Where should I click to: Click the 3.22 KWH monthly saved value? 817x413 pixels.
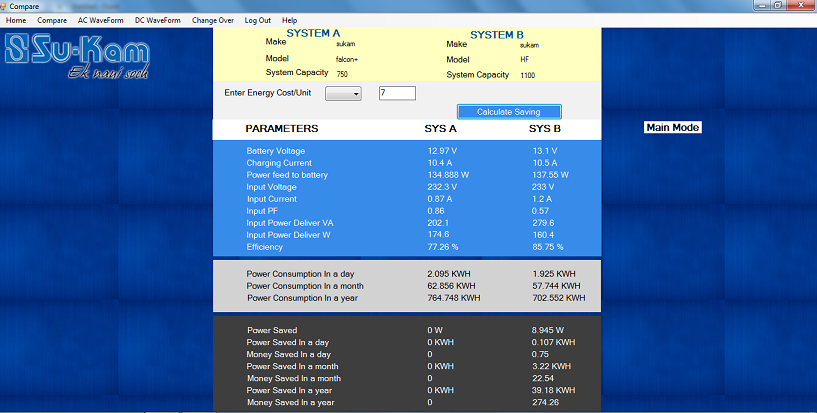551,366
